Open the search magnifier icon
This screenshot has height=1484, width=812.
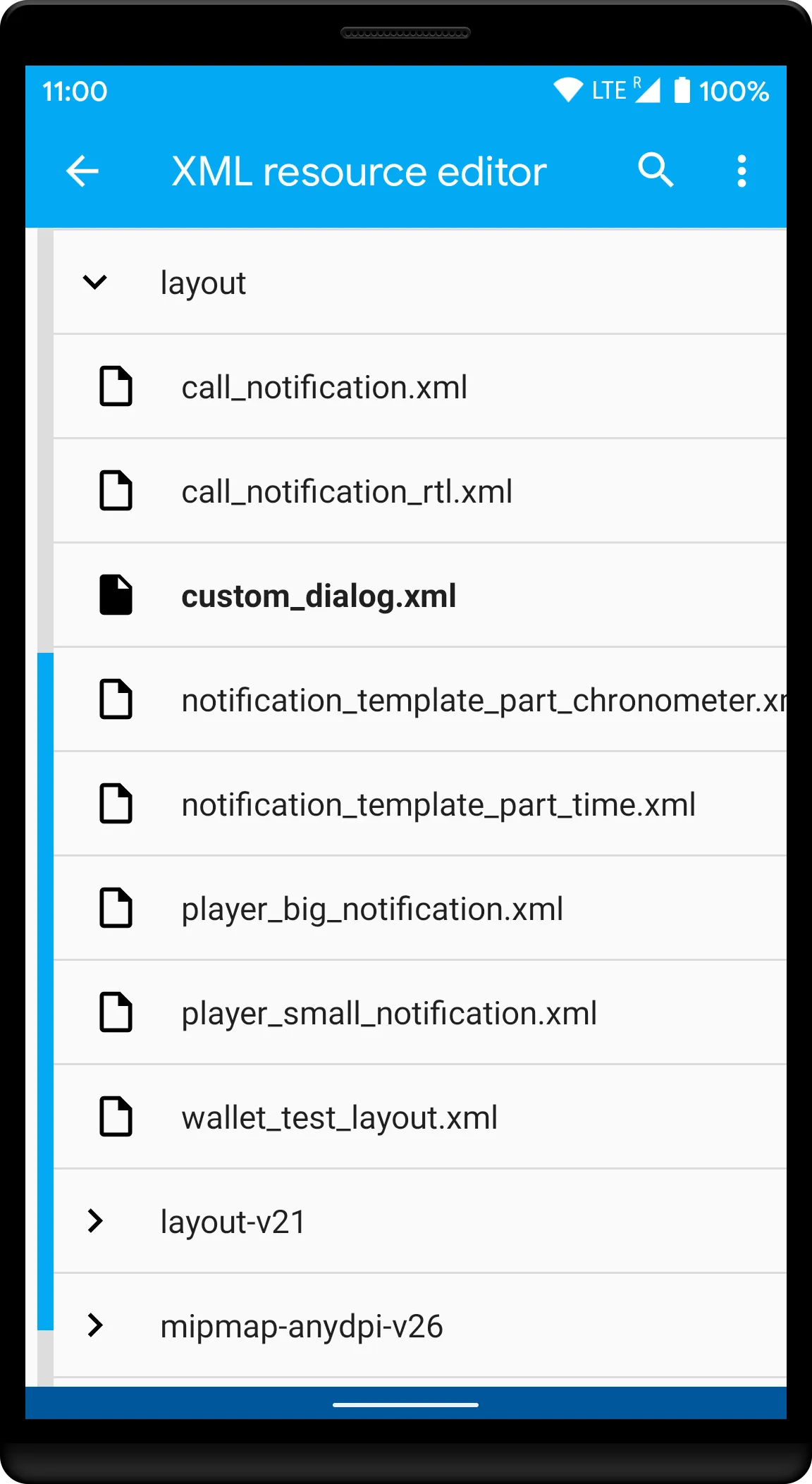click(x=656, y=170)
